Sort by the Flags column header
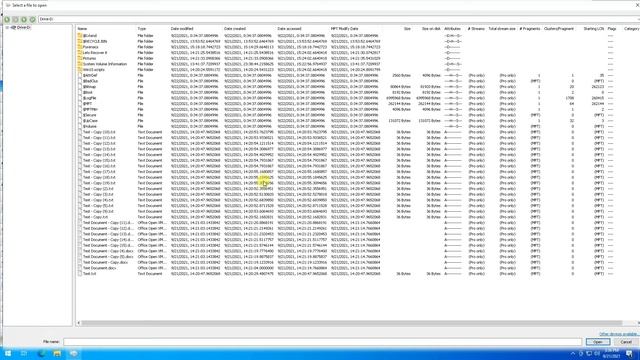 tap(611, 29)
